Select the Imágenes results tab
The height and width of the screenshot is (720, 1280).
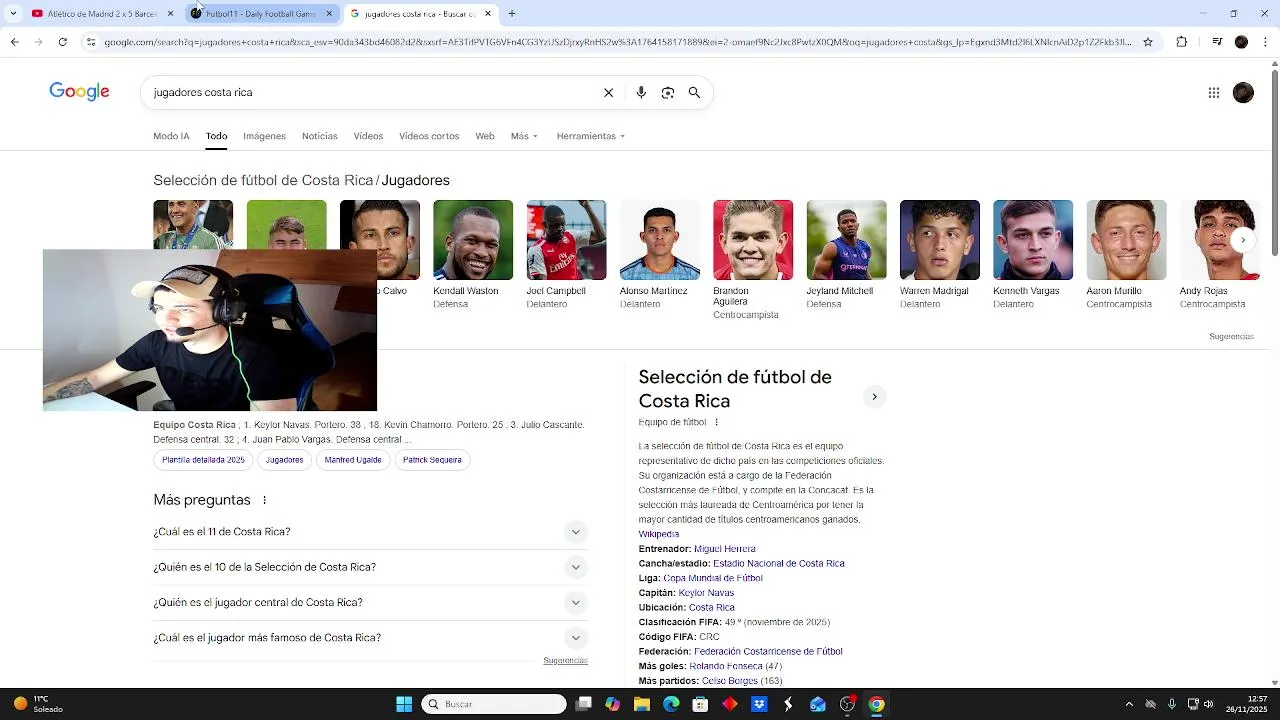click(264, 136)
